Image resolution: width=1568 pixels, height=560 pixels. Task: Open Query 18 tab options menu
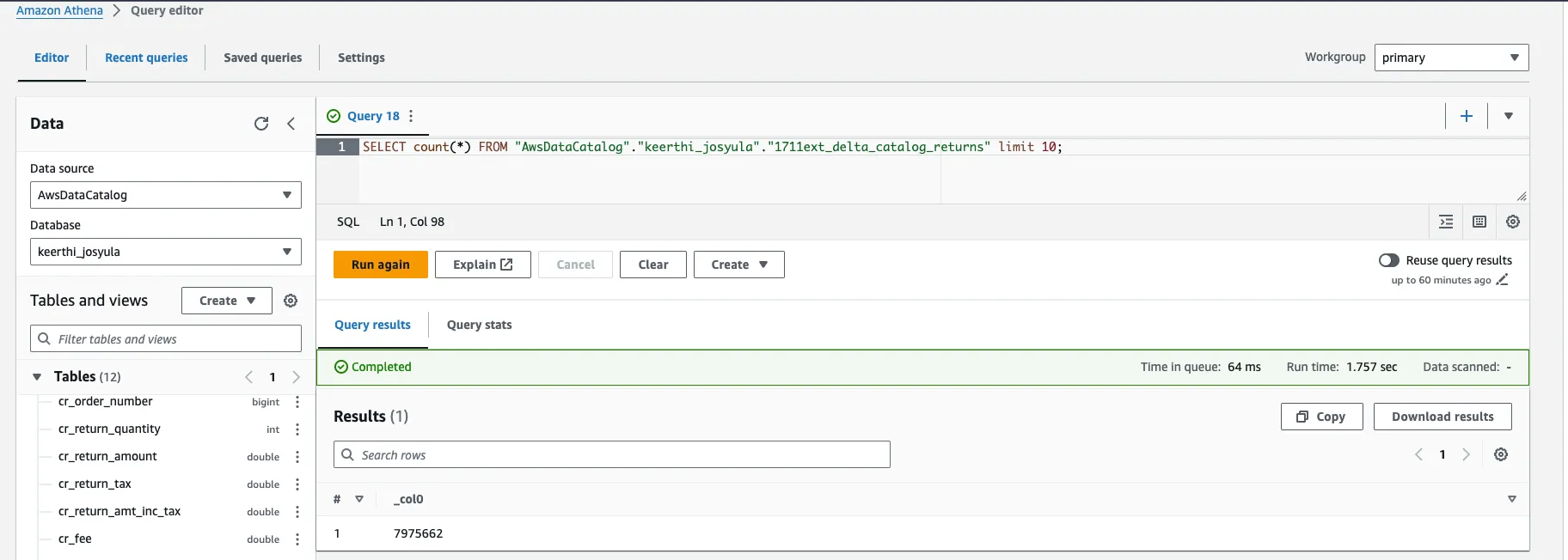coord(411,116)
